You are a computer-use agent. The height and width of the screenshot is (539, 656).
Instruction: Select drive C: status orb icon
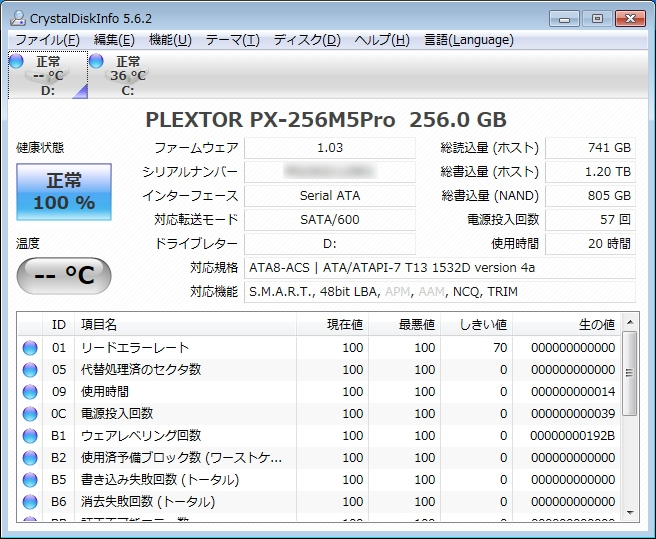[x=96, y=62]
